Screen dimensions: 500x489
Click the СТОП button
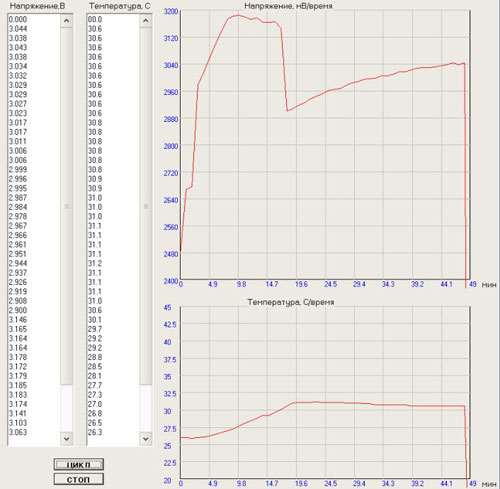click(x=79, y=479)
